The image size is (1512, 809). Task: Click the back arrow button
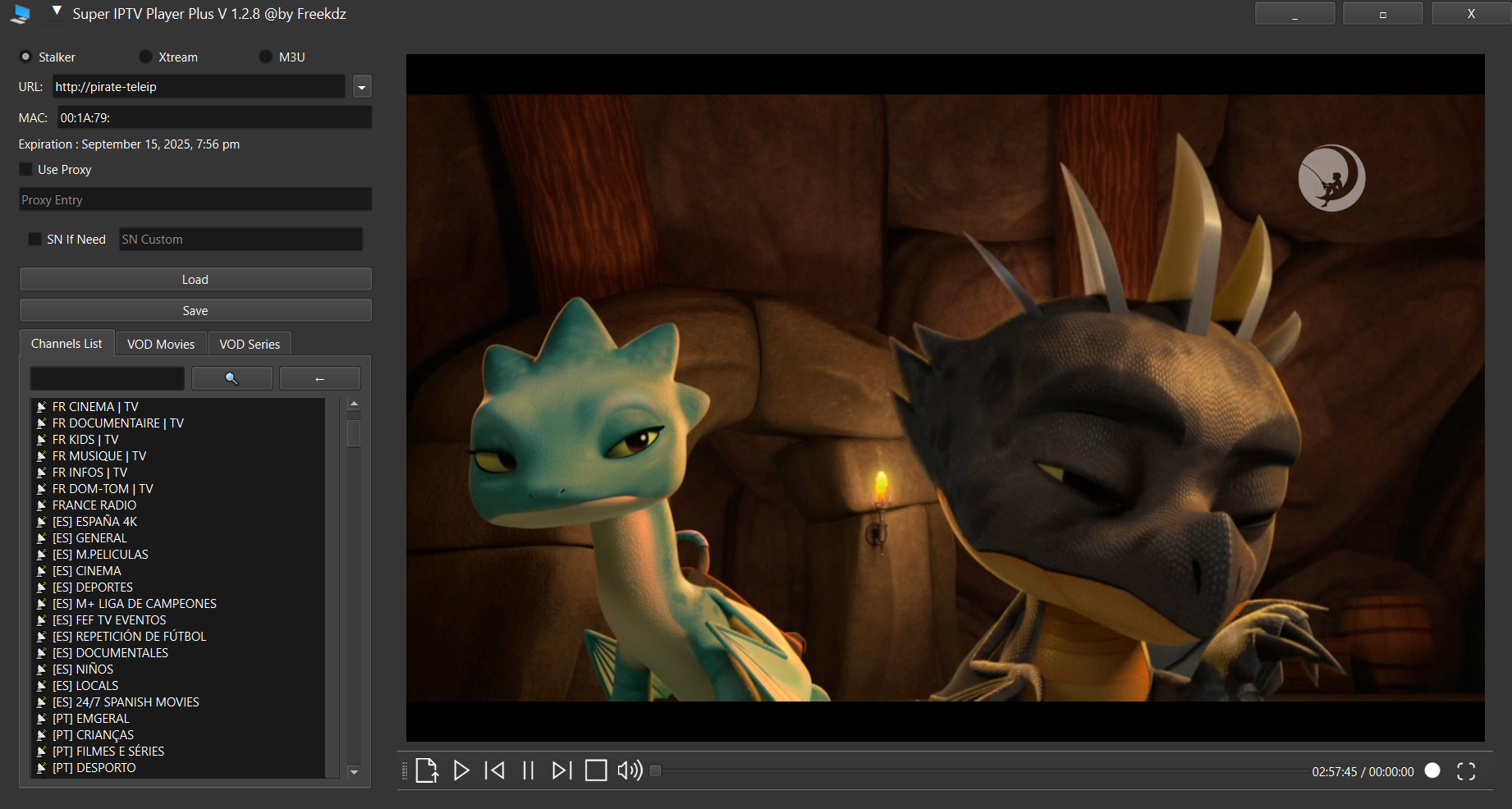pos(320,378)
